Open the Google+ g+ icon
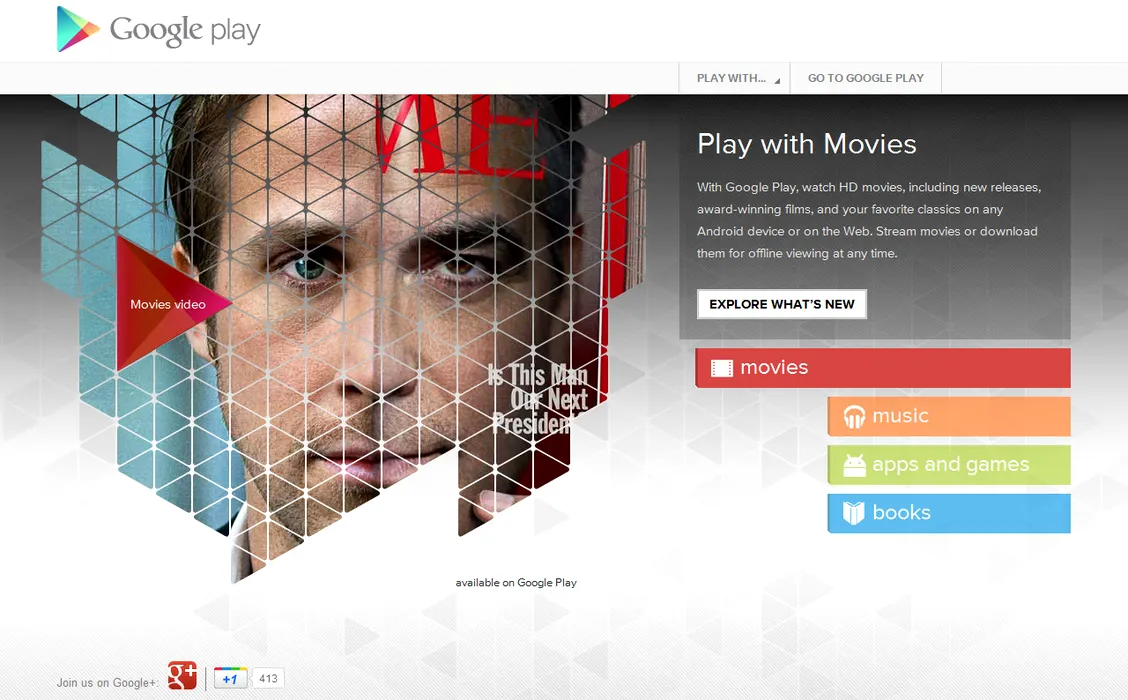The height and width of the screenshot is (700, 1128). point(182,676)
